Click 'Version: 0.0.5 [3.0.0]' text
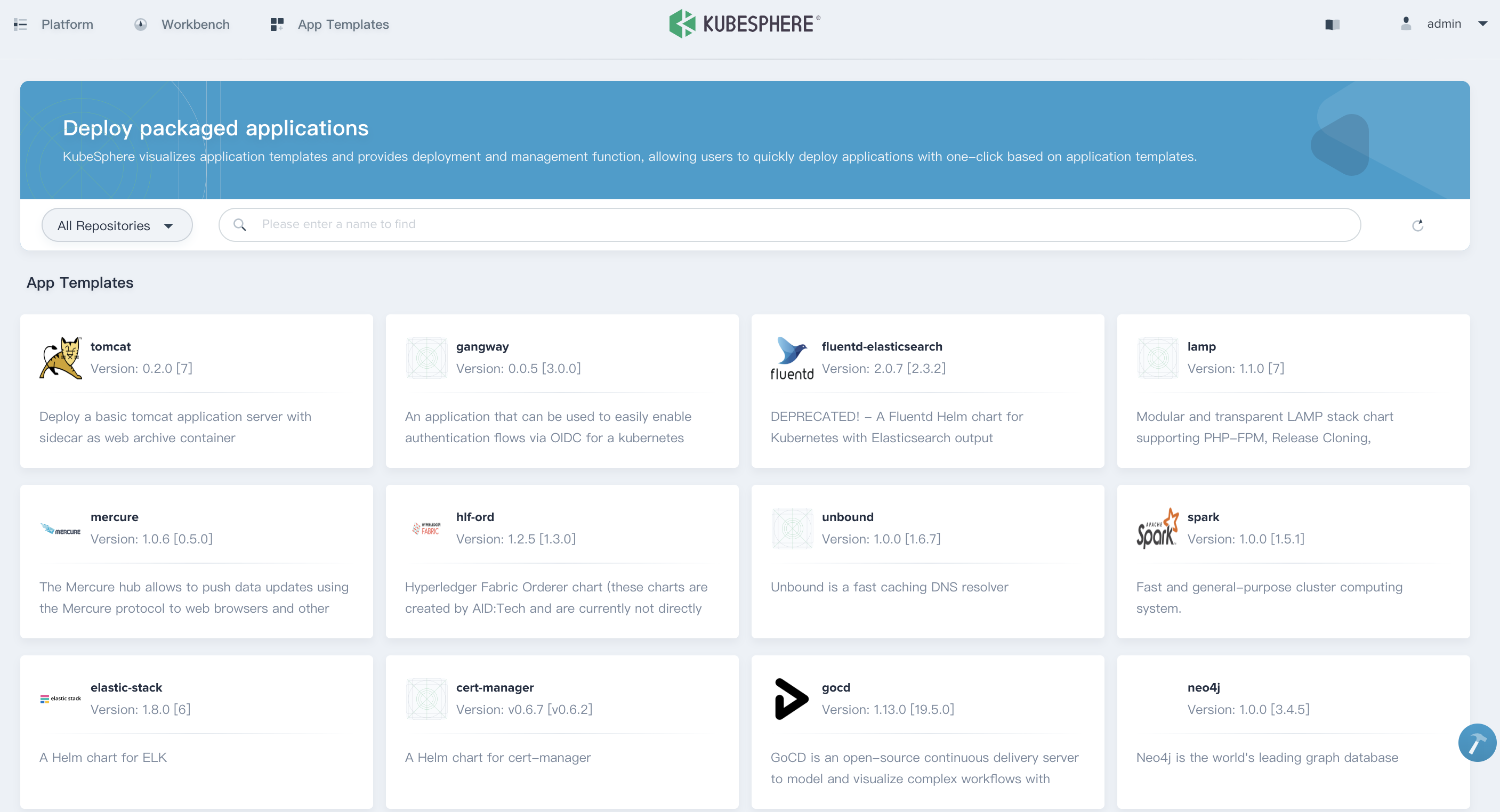Screen dimensions: 1500x812 [519, 369]
